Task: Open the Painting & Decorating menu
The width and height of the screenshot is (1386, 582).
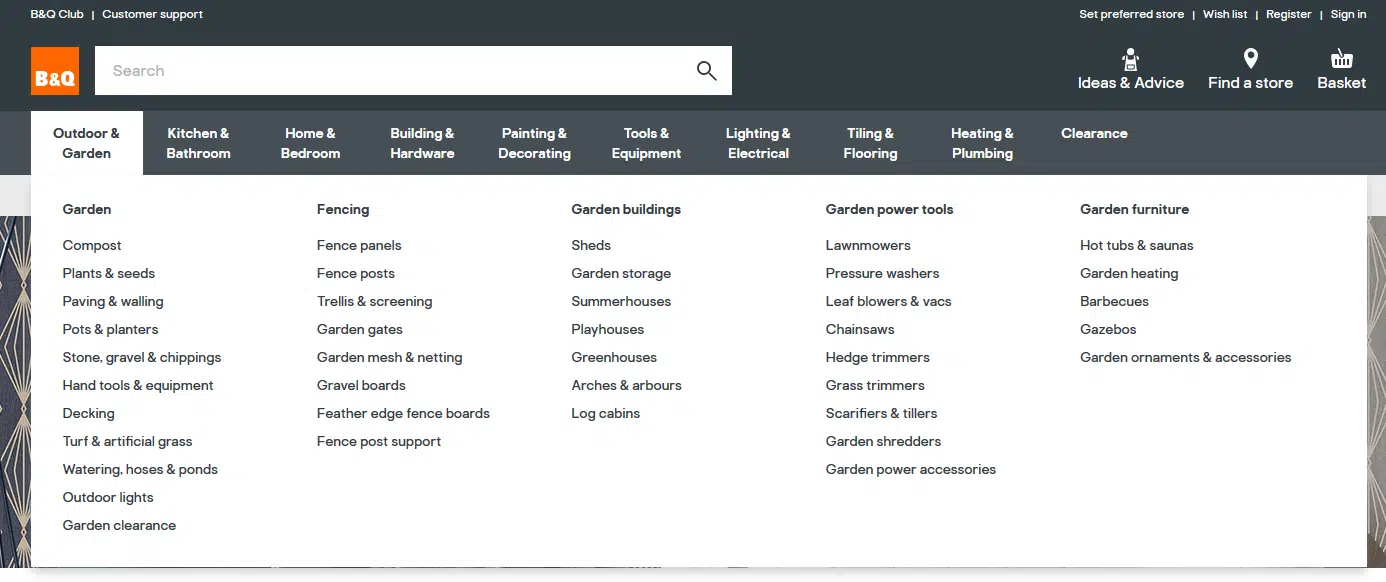Action: click(534, 143)
